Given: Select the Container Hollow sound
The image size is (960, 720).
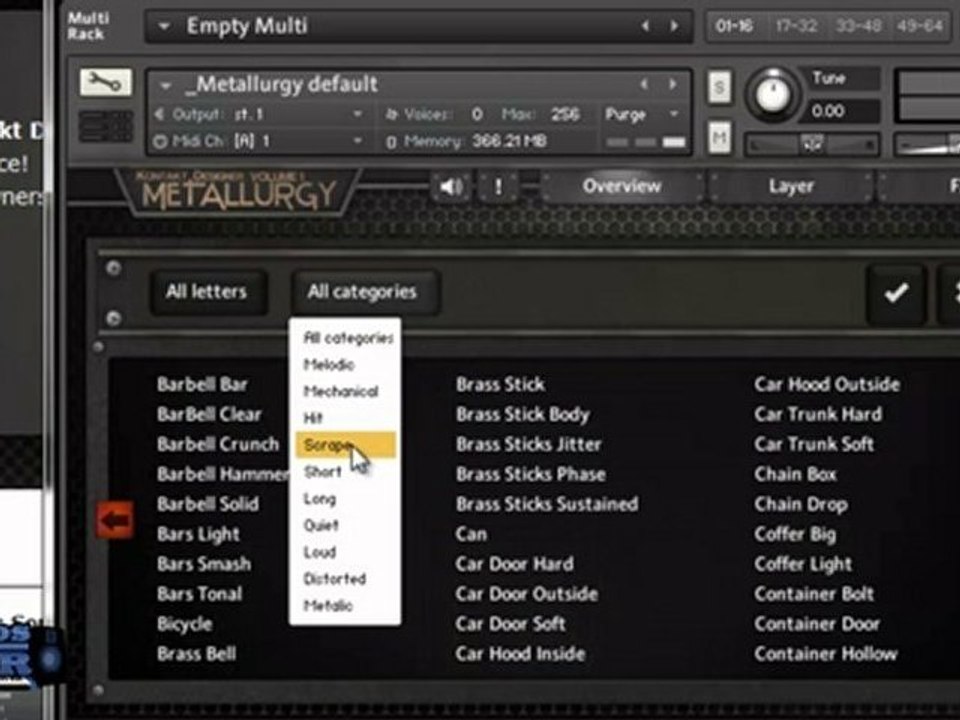Looking at the screenshot, I should click(826, 654).
